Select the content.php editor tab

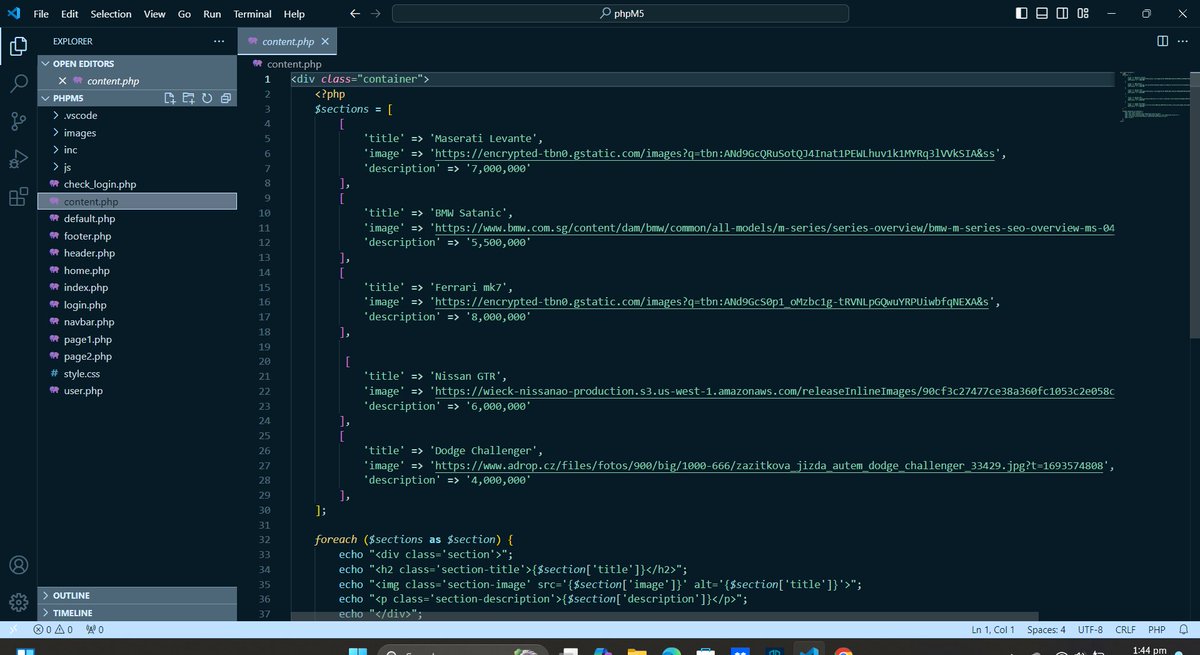coord(289,42)
